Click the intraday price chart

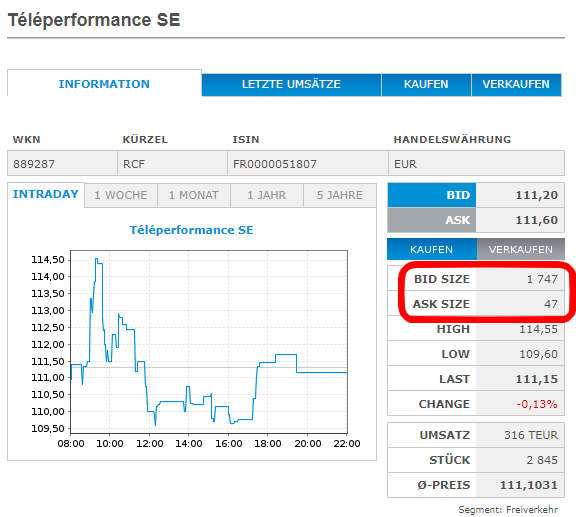209,342
